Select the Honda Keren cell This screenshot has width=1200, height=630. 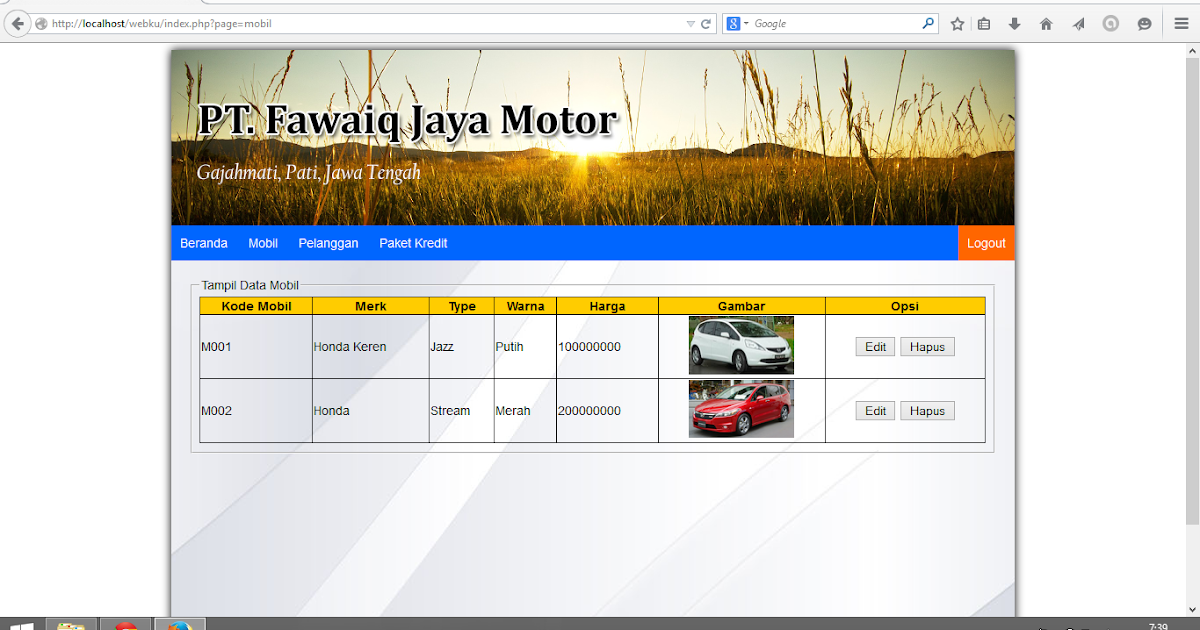pyautogui.click(x=371, y=347)
